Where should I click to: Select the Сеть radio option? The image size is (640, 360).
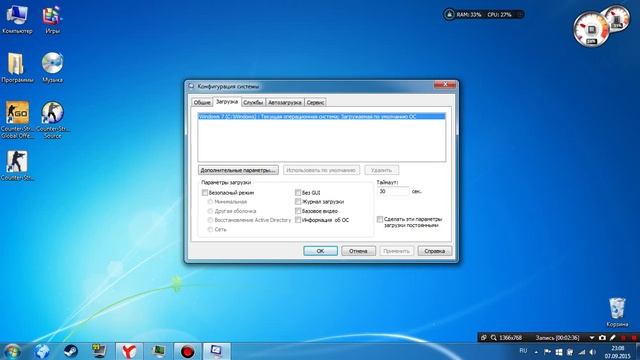click(x=210, y=229)
